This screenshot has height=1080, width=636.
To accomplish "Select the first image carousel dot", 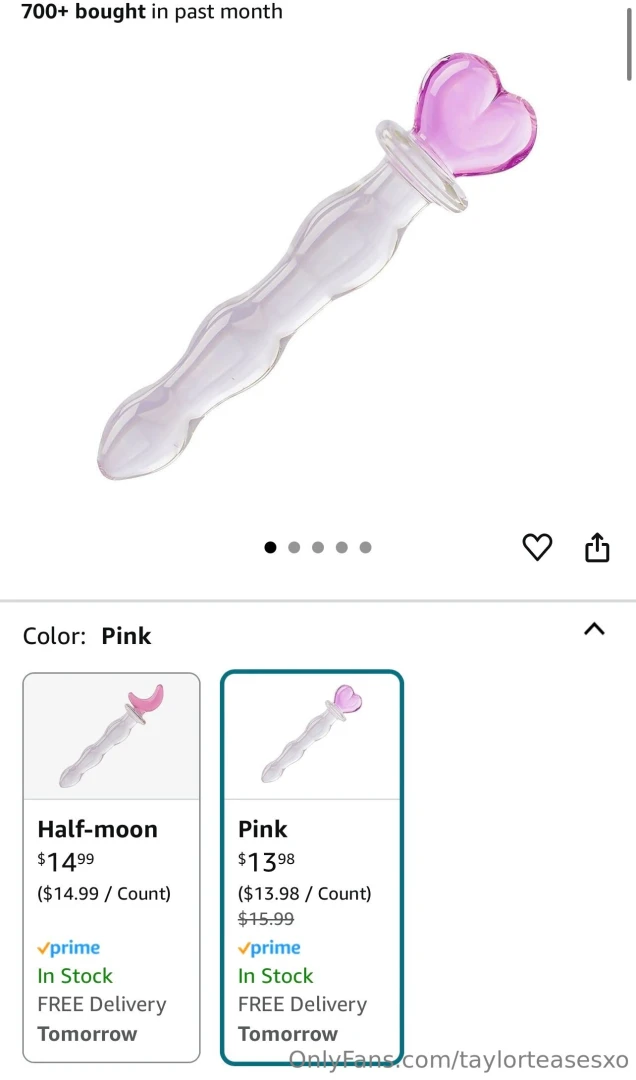I will coord(270,547).
